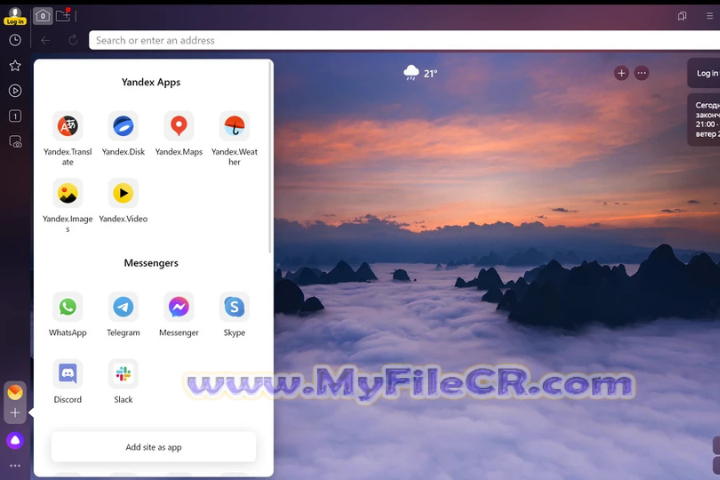Open Facebook Messenger app
The height and width of the screenshot is (480, 720).
179,315
